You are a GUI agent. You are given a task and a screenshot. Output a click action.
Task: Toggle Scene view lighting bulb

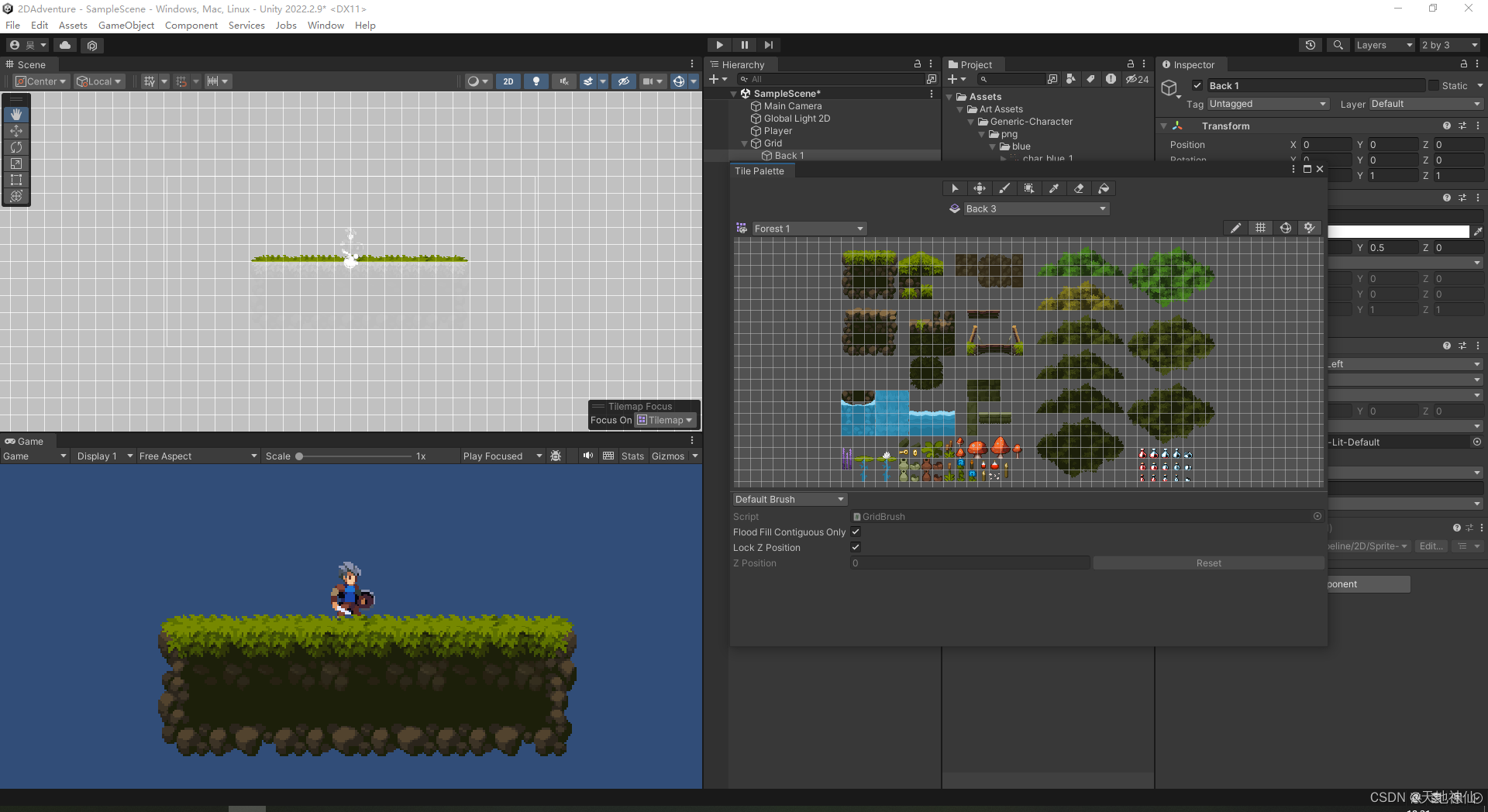coord(536,81)
